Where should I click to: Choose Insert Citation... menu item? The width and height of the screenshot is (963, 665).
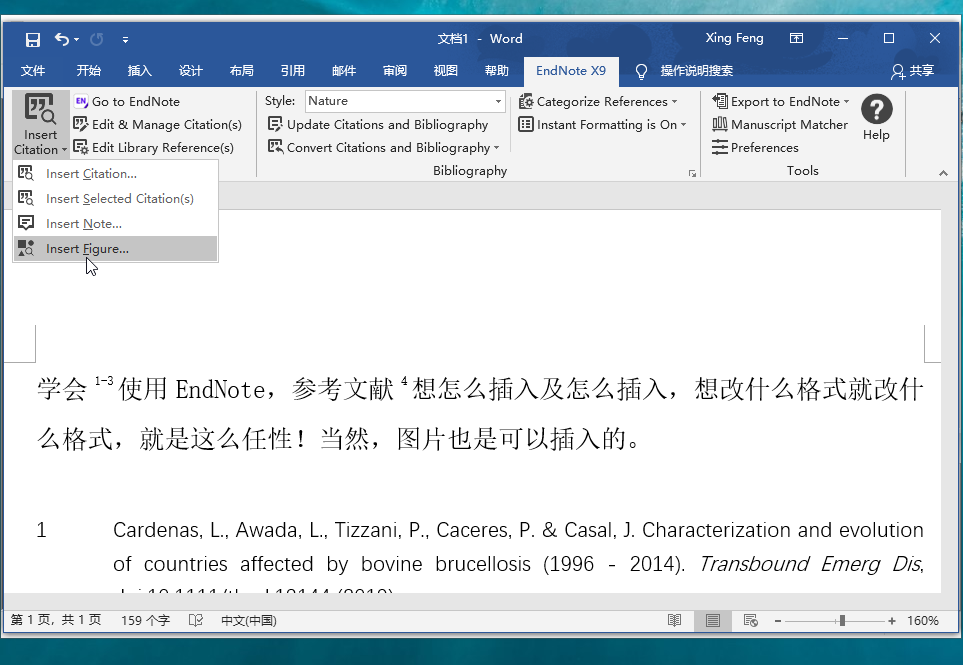(115, 174)
